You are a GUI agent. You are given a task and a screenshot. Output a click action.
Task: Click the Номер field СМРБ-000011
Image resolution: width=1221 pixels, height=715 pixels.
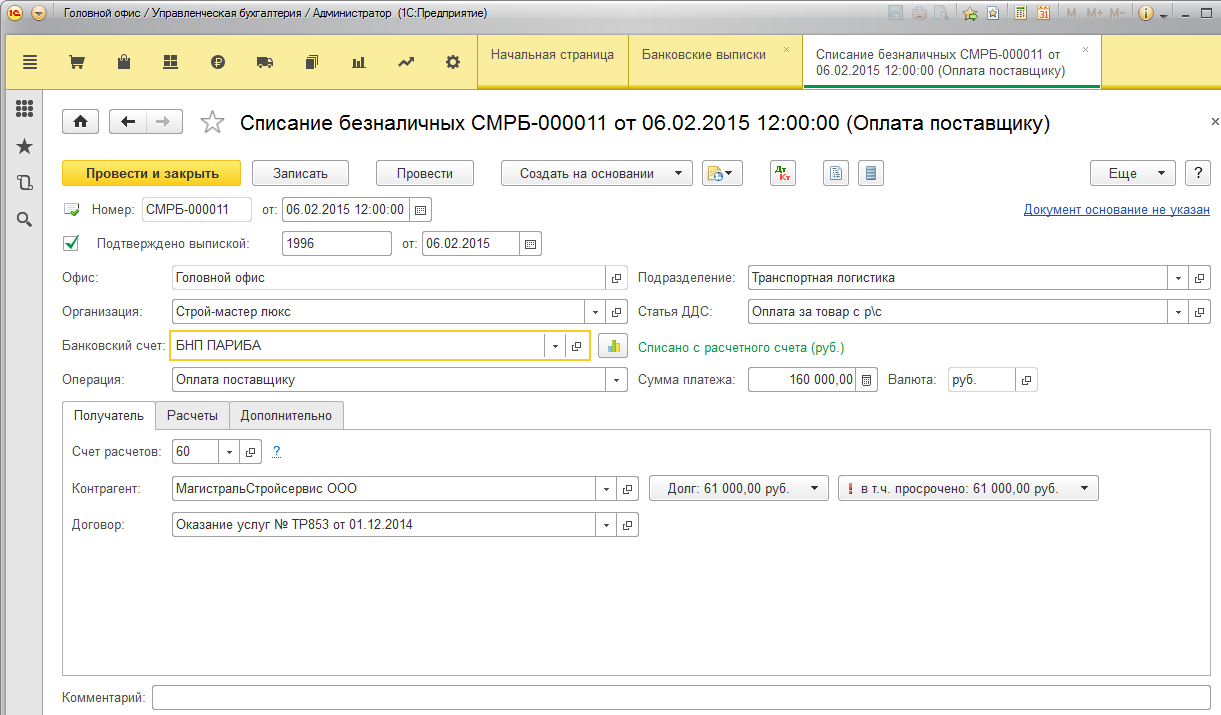[196, 210]
